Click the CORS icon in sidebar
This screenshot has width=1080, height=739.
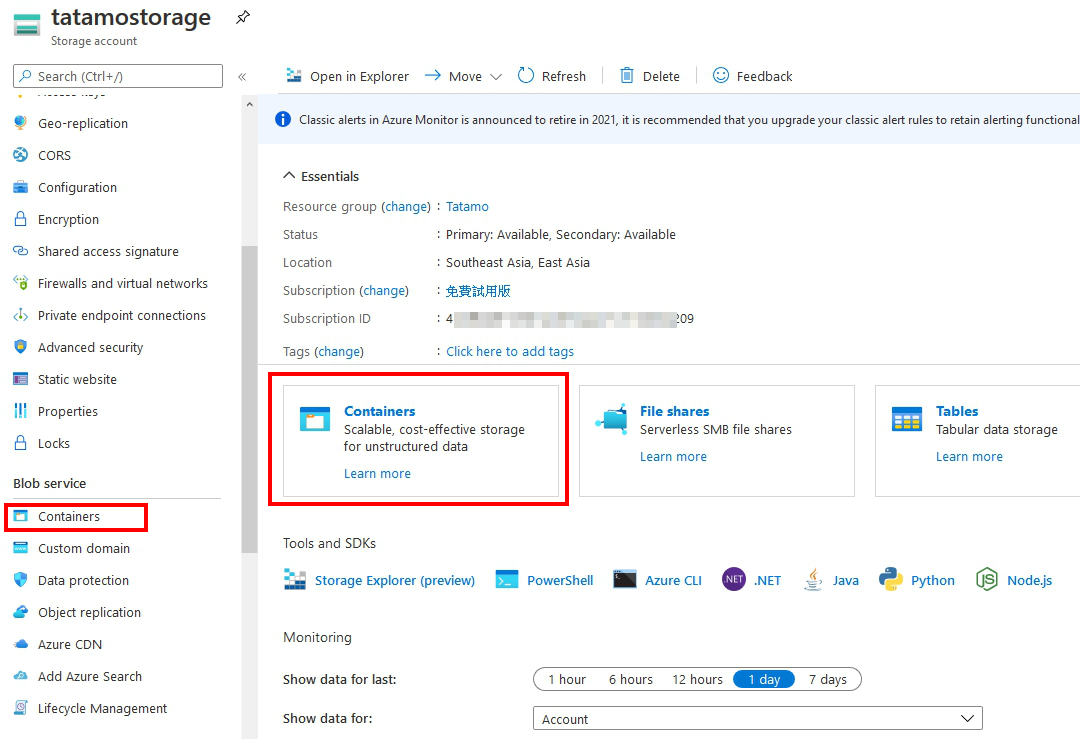(x=21, y=155)
